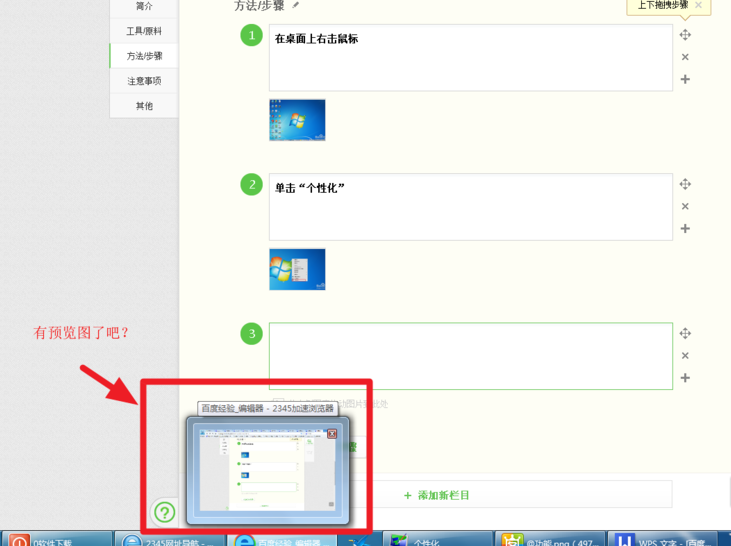Select the 其他 sidebar item
Image resolution: width=731 pixels, height=546 pixels.
tap(144, 106)
